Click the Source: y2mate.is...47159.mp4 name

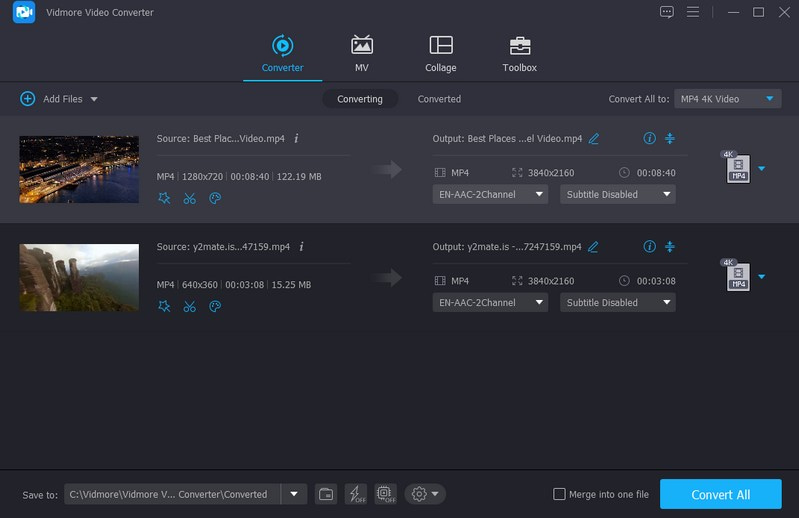pos(223,247)
